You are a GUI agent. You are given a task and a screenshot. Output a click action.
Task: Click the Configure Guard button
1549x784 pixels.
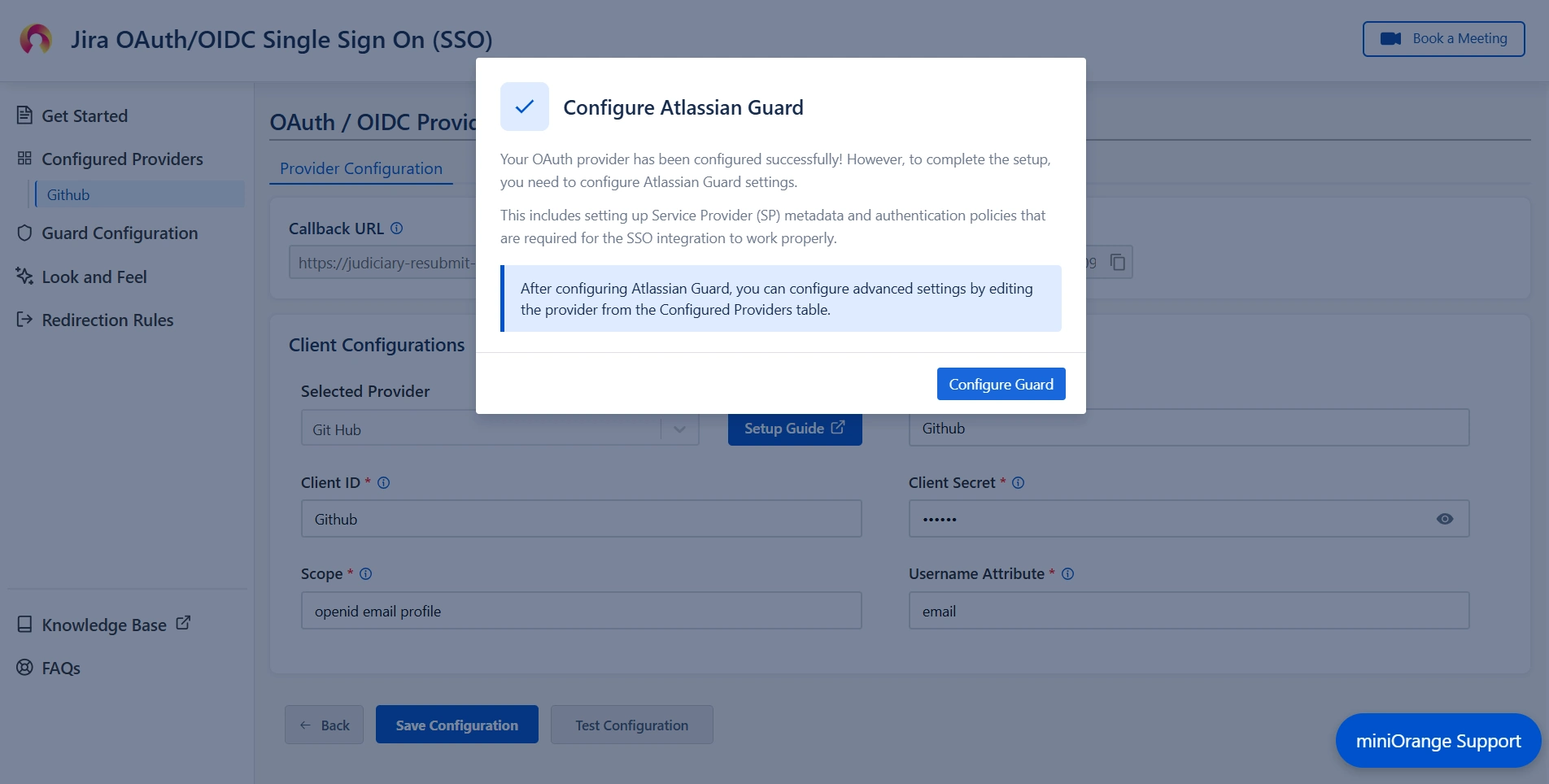pyautogui.click(x=1001, y=384)
